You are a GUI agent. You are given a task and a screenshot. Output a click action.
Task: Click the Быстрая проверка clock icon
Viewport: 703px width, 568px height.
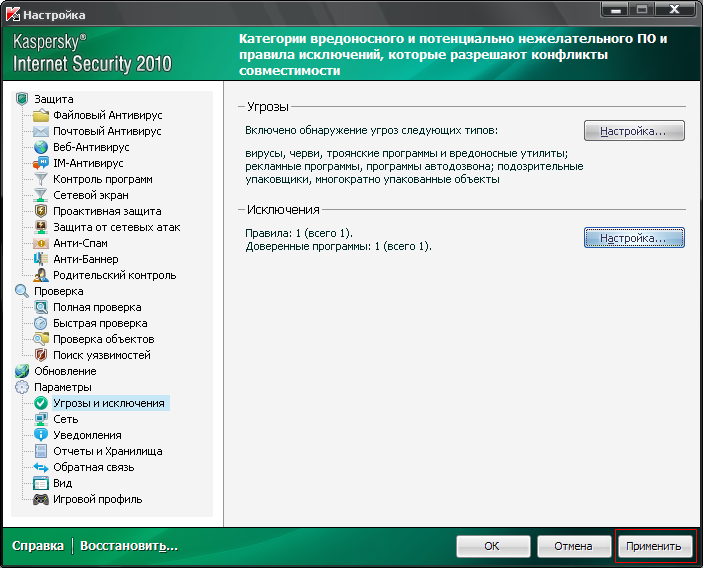click(x=41, y=323)
